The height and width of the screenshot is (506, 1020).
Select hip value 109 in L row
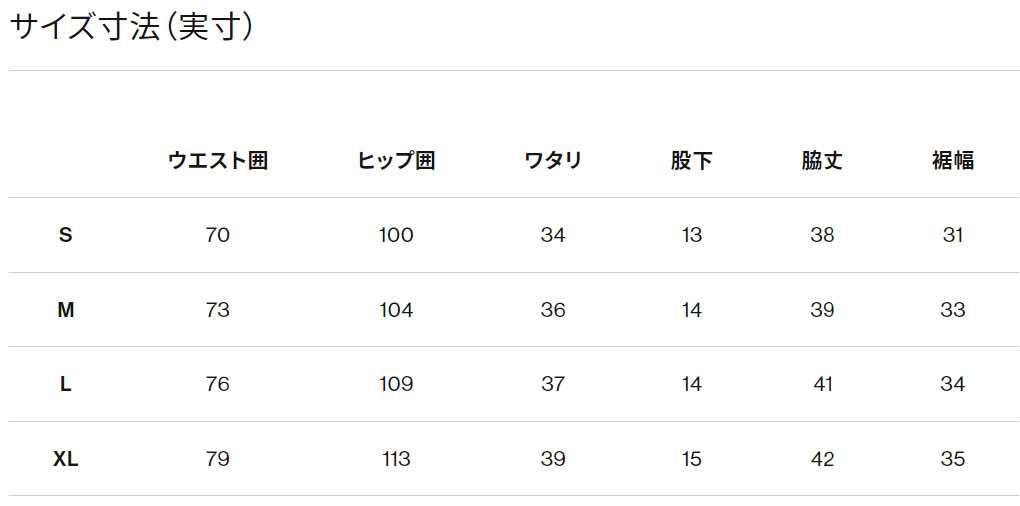pyautogui.click(x=396, y=384)
